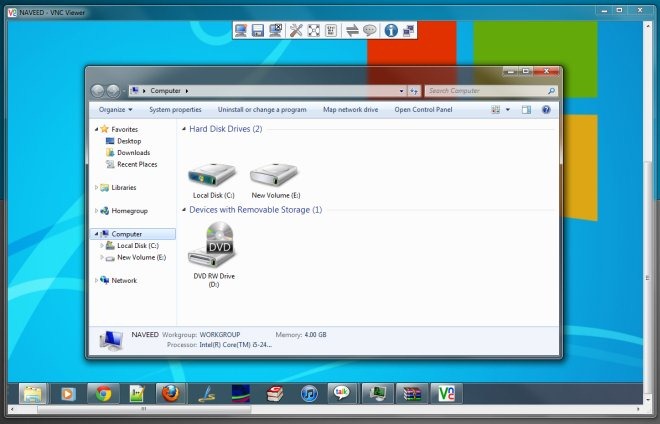Screen dimensions: 660x424
Task: Toggle the Explorer preview pane icon
Action: pos(526,110)
